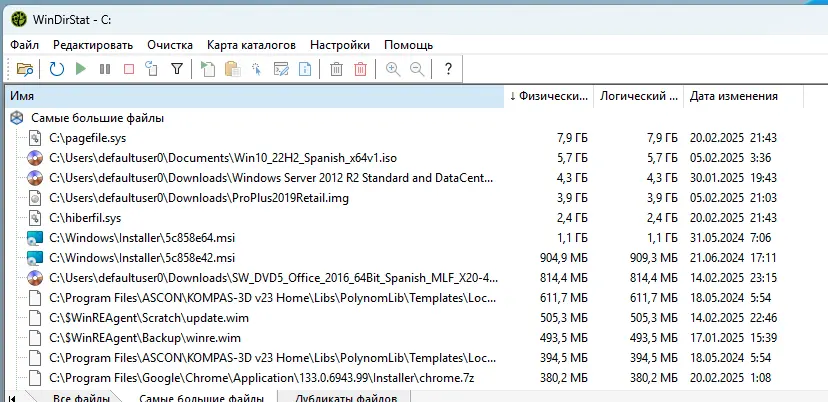Click the installer icon of 5c858e64.msi
828x402 pixels.
click(35, 238)
